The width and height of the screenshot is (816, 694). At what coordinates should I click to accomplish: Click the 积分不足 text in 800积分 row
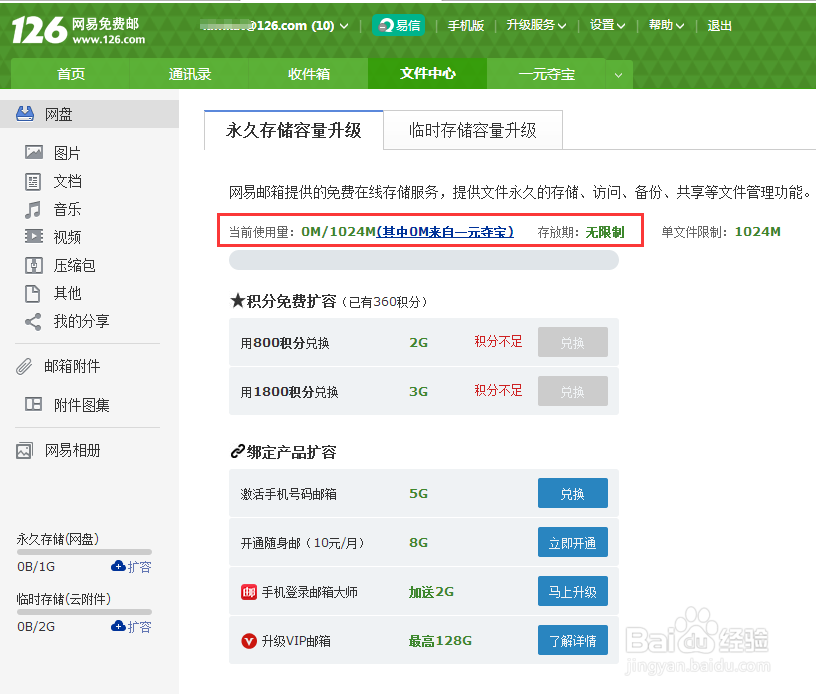coord(498,341)
